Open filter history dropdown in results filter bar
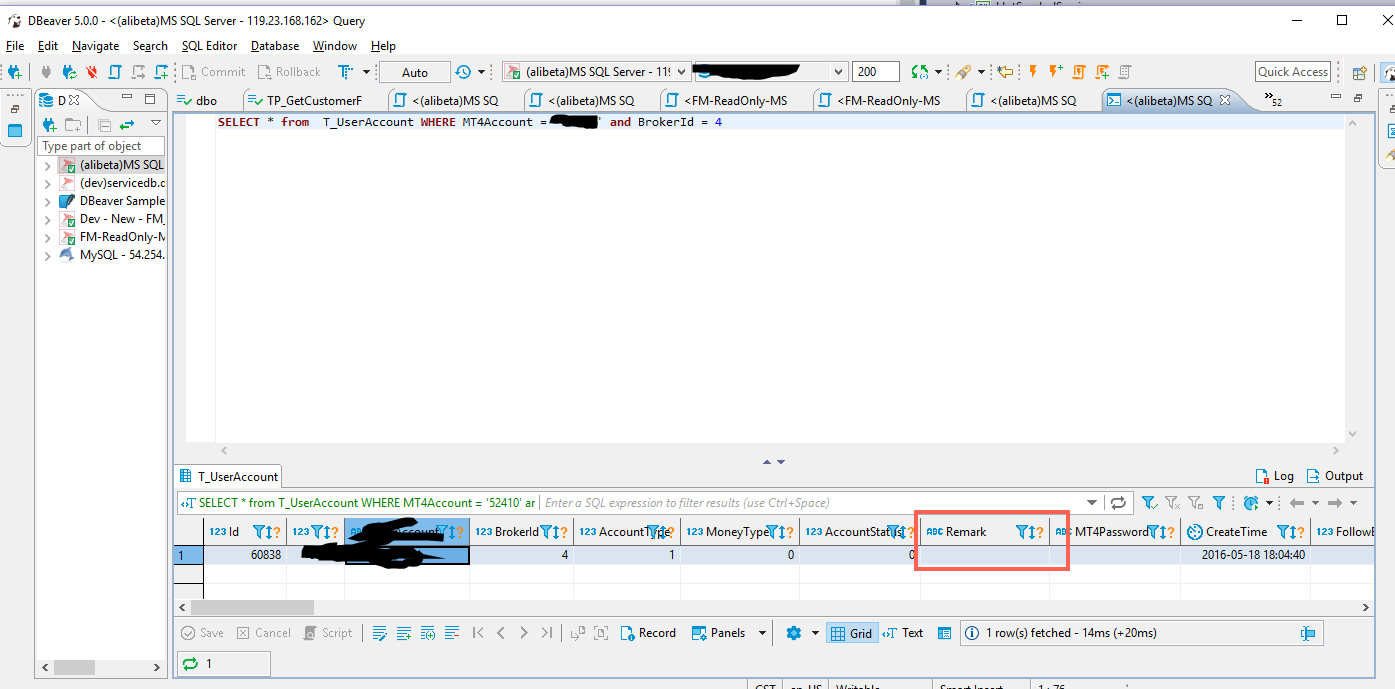 [x=1092, y=503]
